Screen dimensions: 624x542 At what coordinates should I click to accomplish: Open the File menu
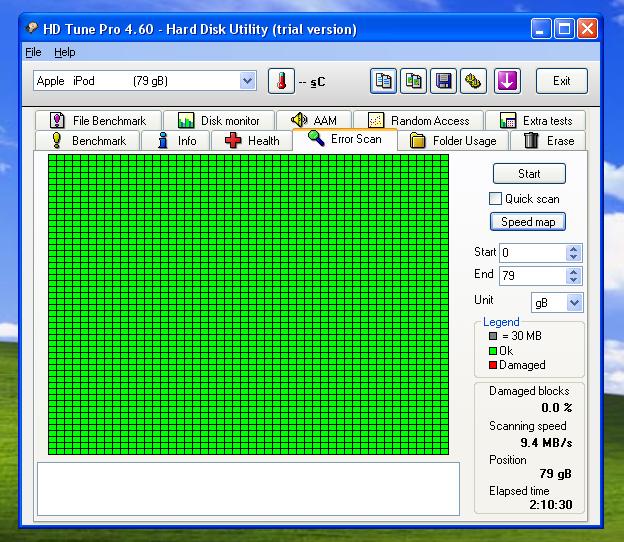point(33,52)
